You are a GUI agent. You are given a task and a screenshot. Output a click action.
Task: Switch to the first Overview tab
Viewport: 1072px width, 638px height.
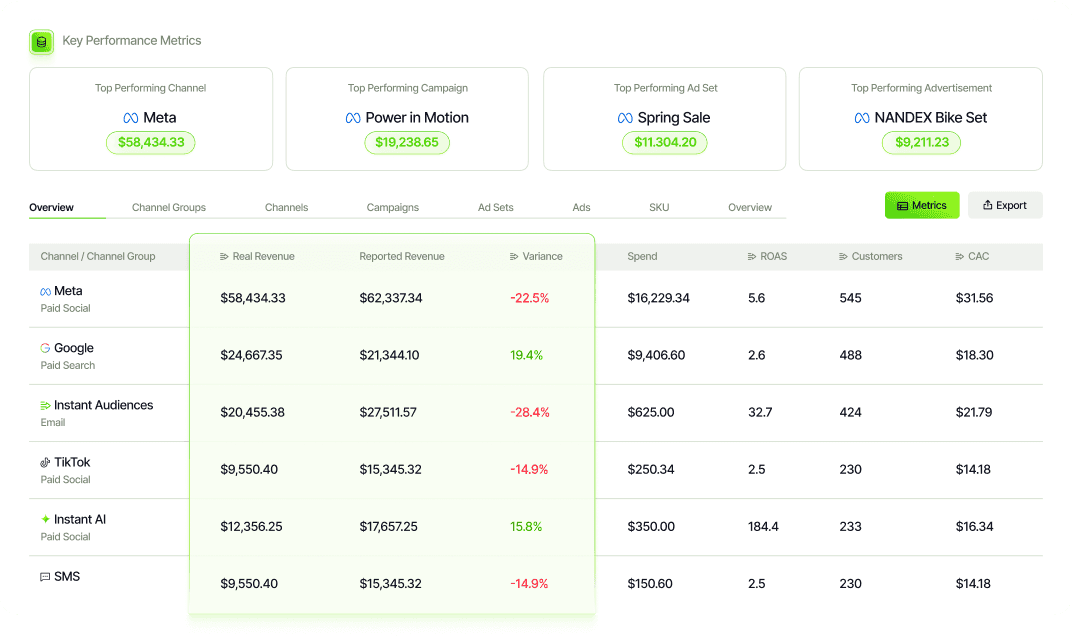pos(51,207)
